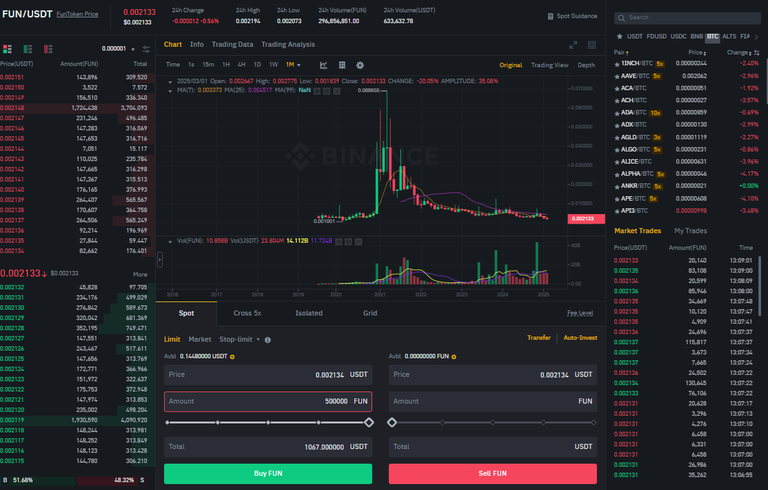Viewport: 768px width, 490px height.
Task: Click the buy Amount input field
Action: (268, 401)
